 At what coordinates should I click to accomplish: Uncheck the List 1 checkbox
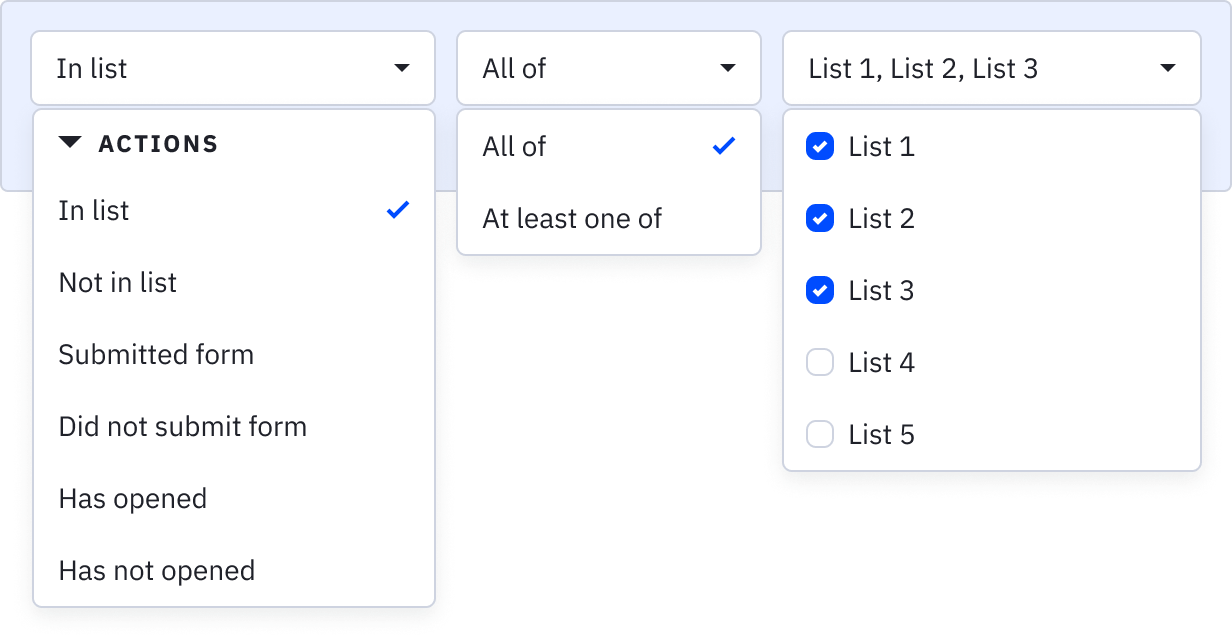820,147
